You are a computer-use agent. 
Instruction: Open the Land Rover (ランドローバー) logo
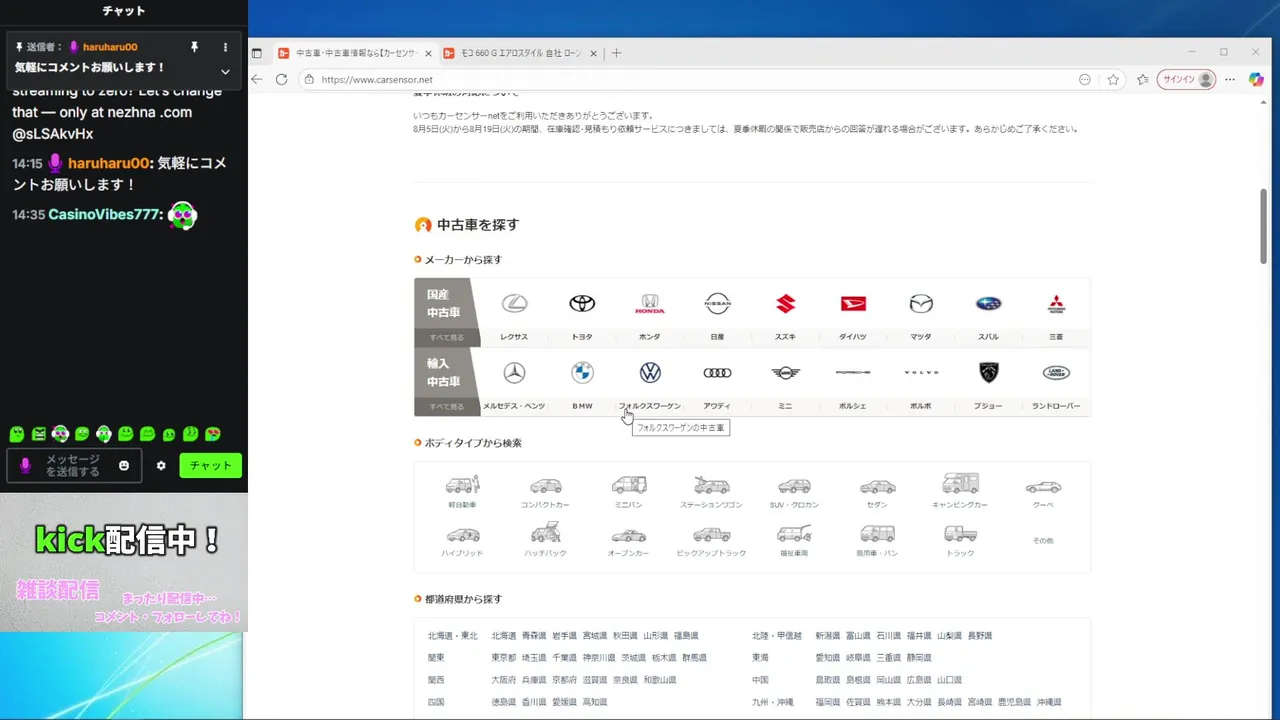[x=1056, y=373]
